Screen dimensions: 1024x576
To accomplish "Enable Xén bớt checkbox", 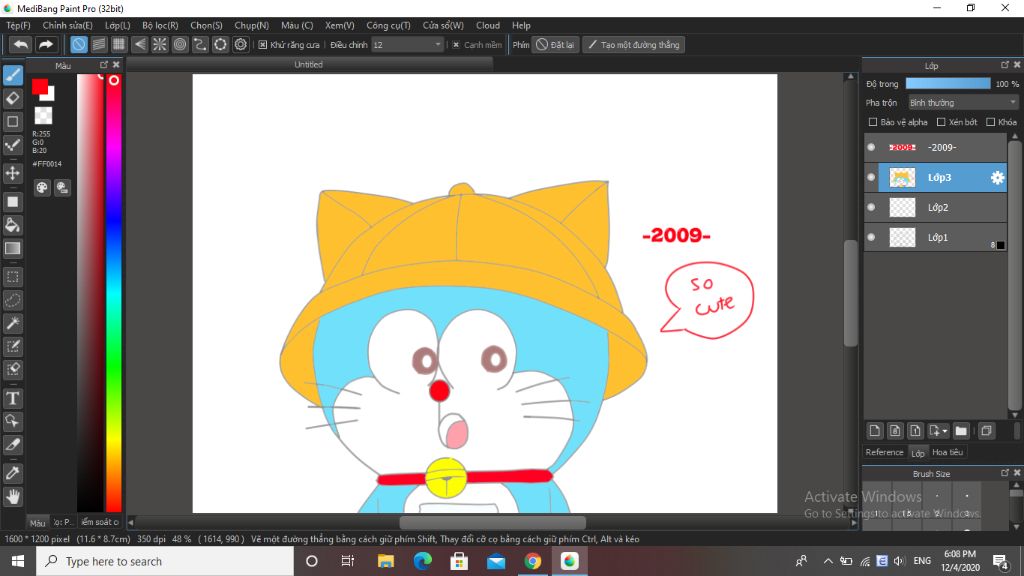I will (x=941, y=122).
